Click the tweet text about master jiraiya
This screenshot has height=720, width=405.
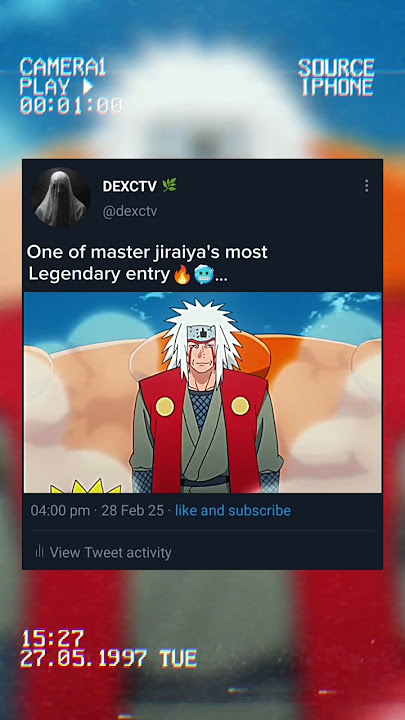[x=147, y=263]
